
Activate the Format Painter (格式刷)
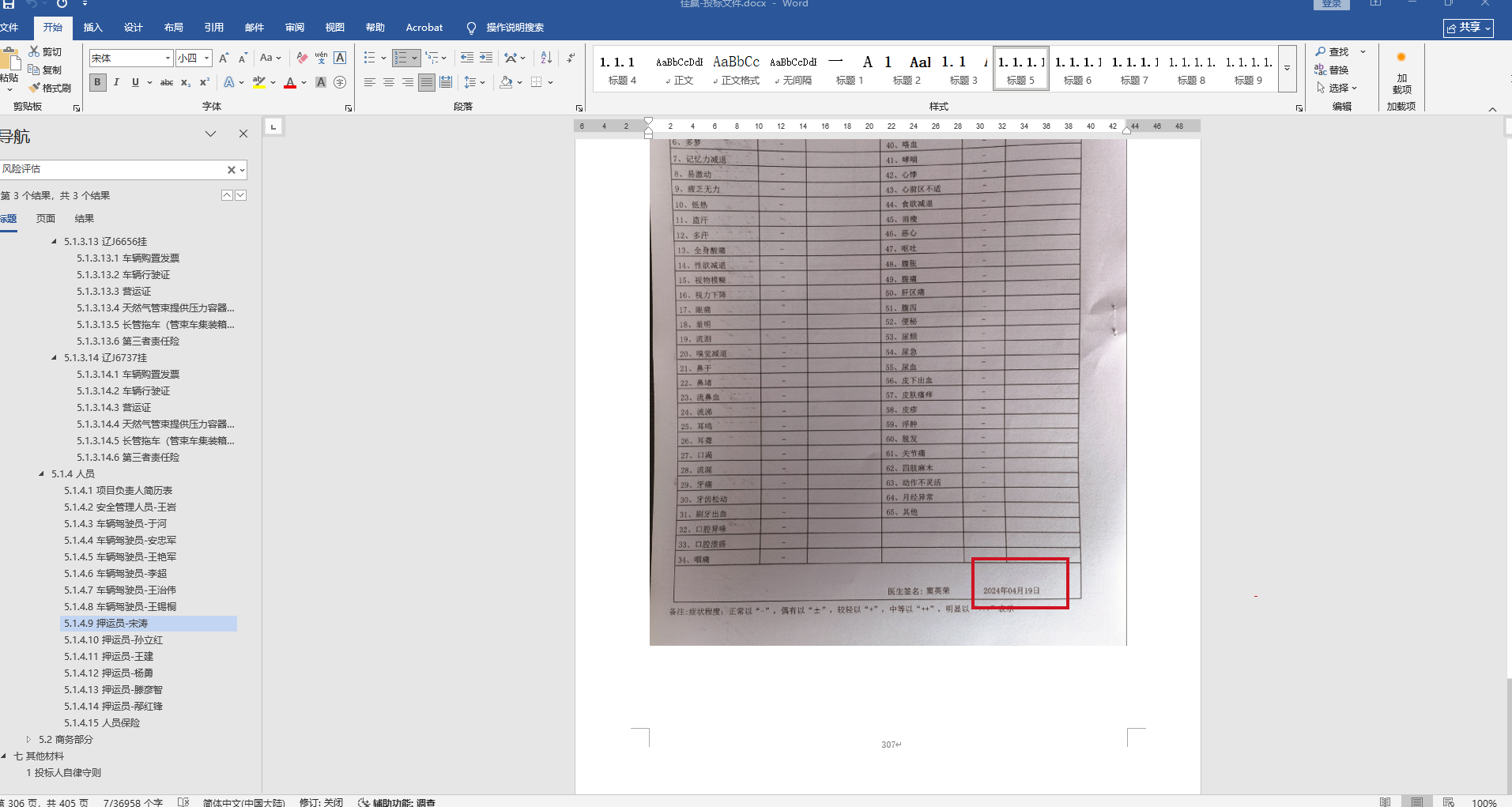coord(50,88)
